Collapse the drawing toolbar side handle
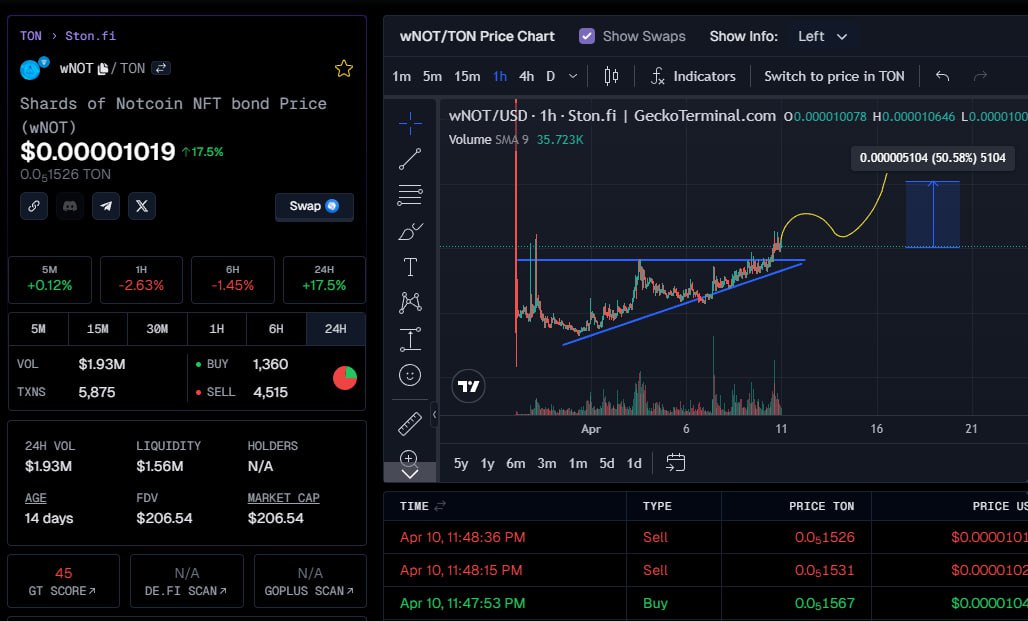The image size is (1028, 621). (434, 414)
